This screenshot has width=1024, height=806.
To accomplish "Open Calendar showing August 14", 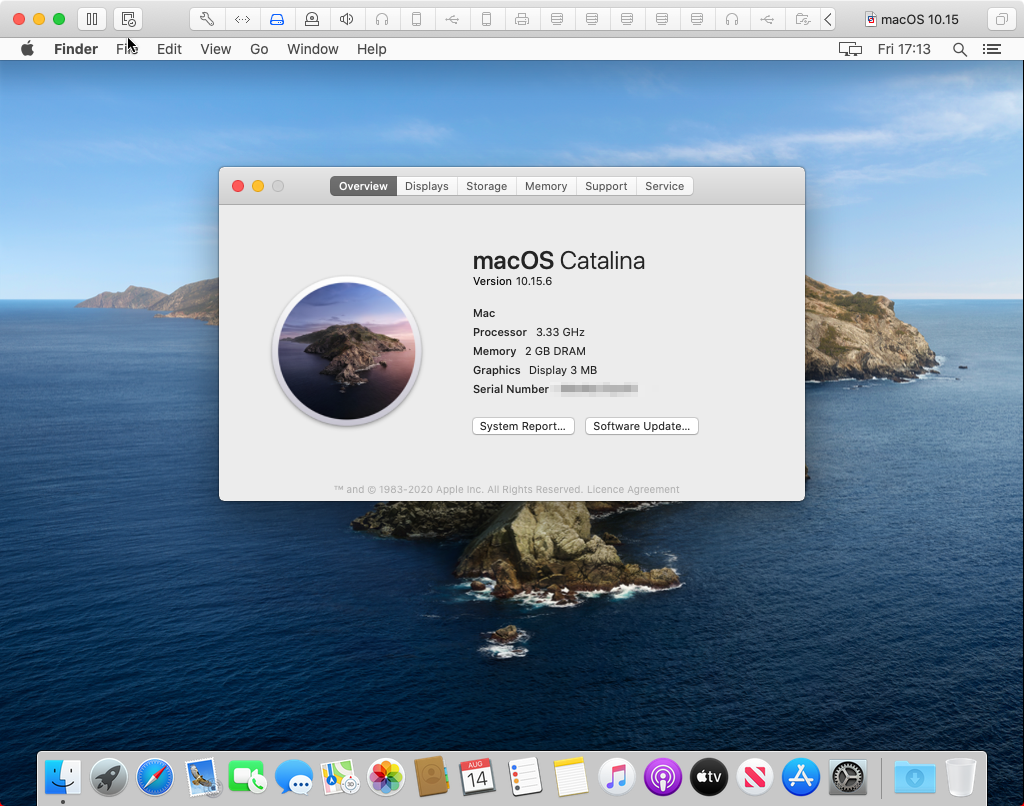I will pyautogui.click(x=477, y=777).
